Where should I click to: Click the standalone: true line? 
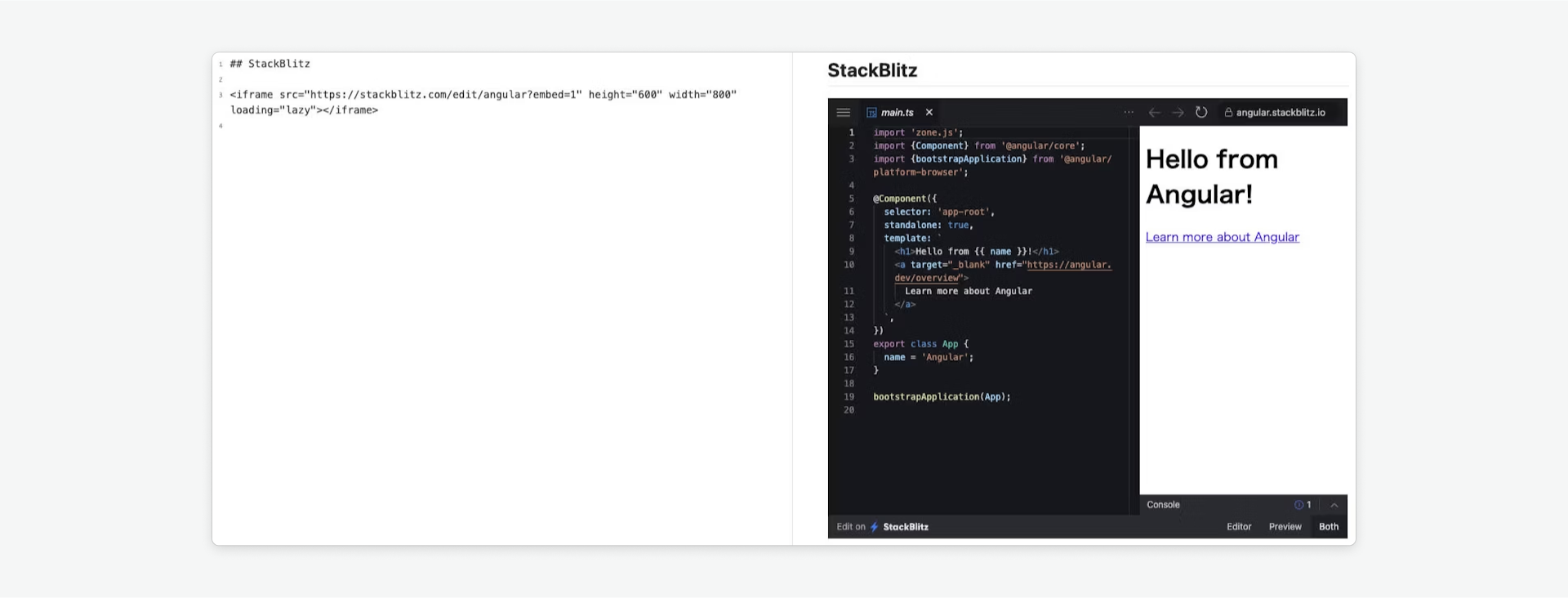[929, 225]
